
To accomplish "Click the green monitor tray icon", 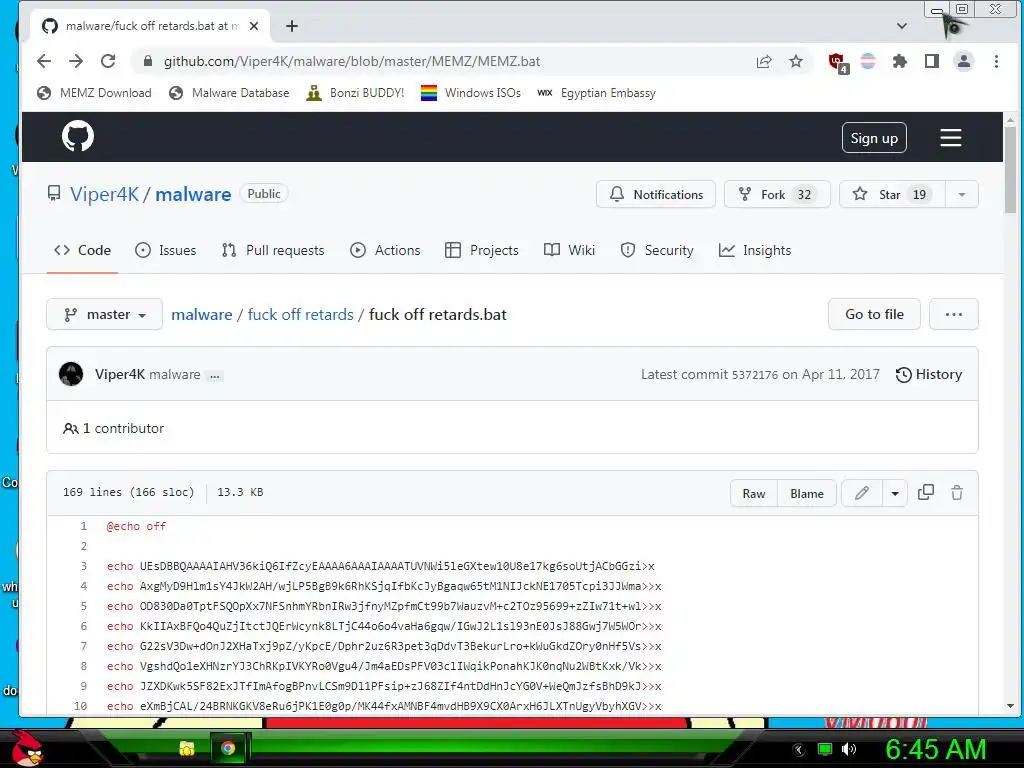I will click(825, 749).
